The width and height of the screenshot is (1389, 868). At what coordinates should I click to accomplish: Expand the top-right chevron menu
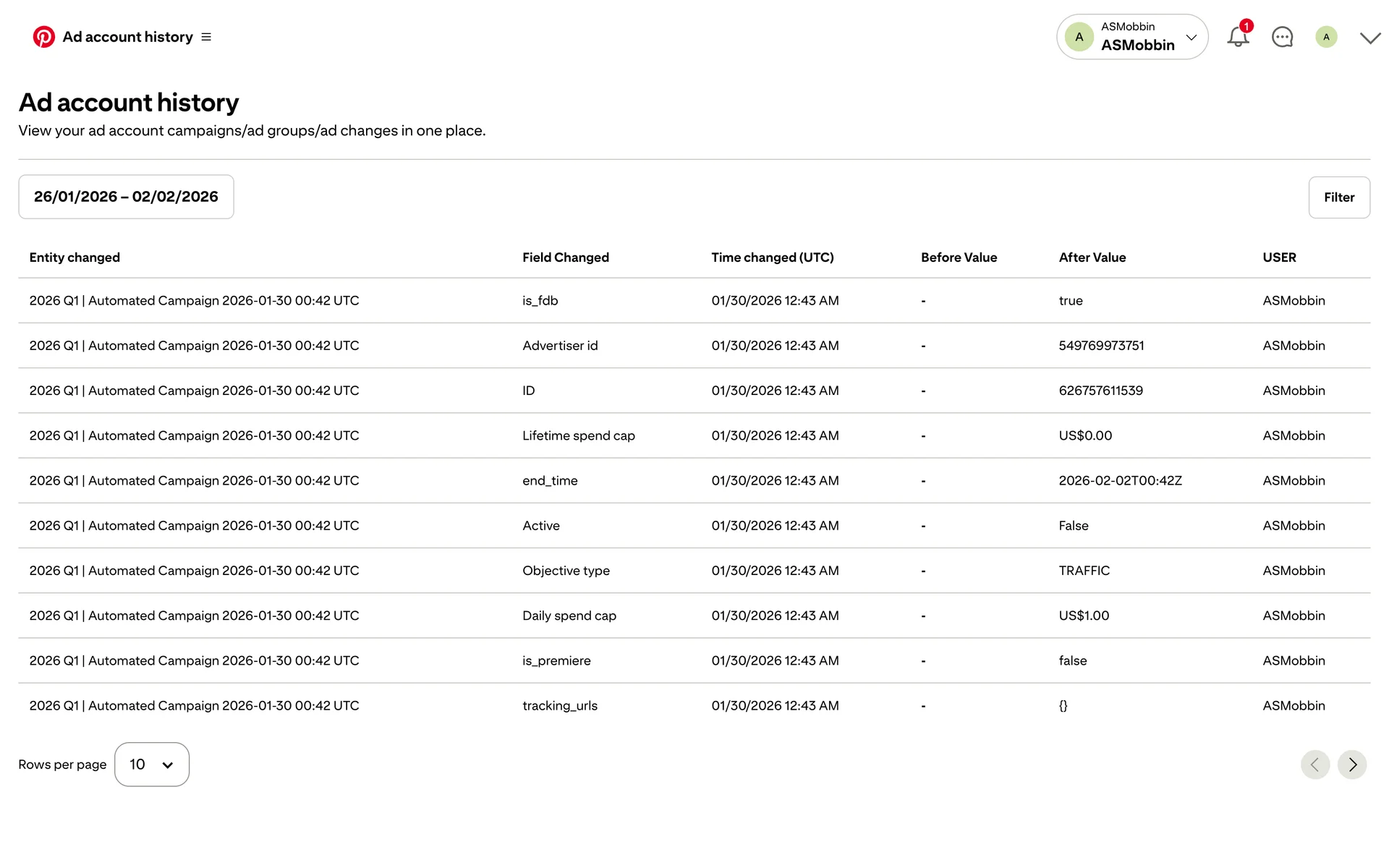coord(1370,38)
